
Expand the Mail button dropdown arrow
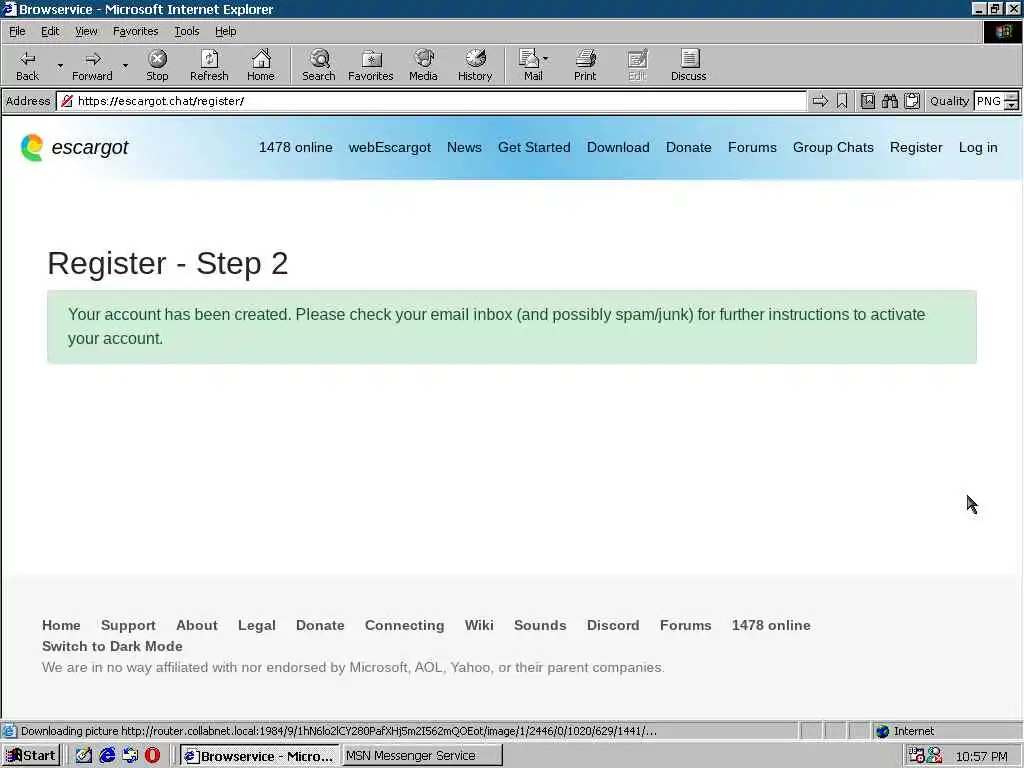point(546,59)
